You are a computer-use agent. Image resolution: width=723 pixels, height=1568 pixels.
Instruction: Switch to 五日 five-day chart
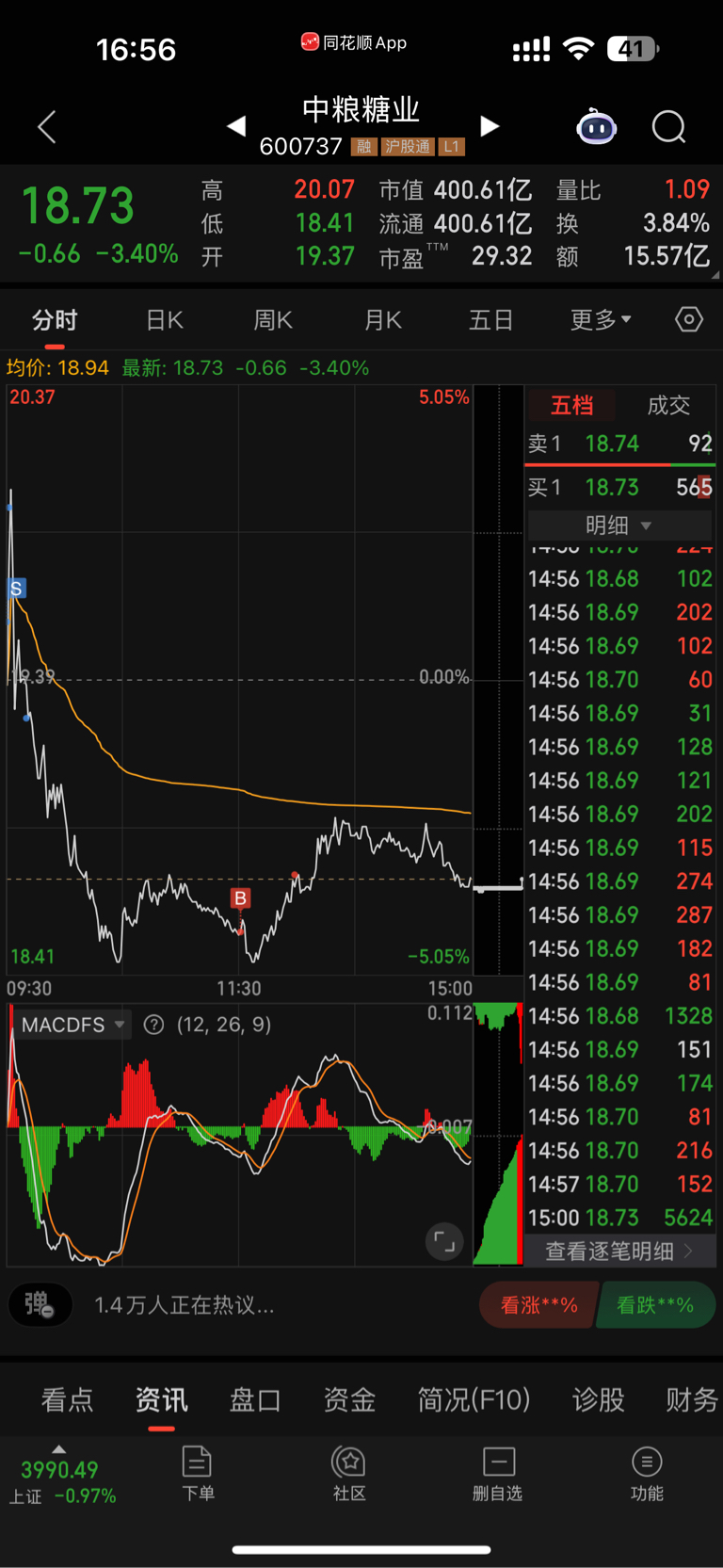coord(490,320)
